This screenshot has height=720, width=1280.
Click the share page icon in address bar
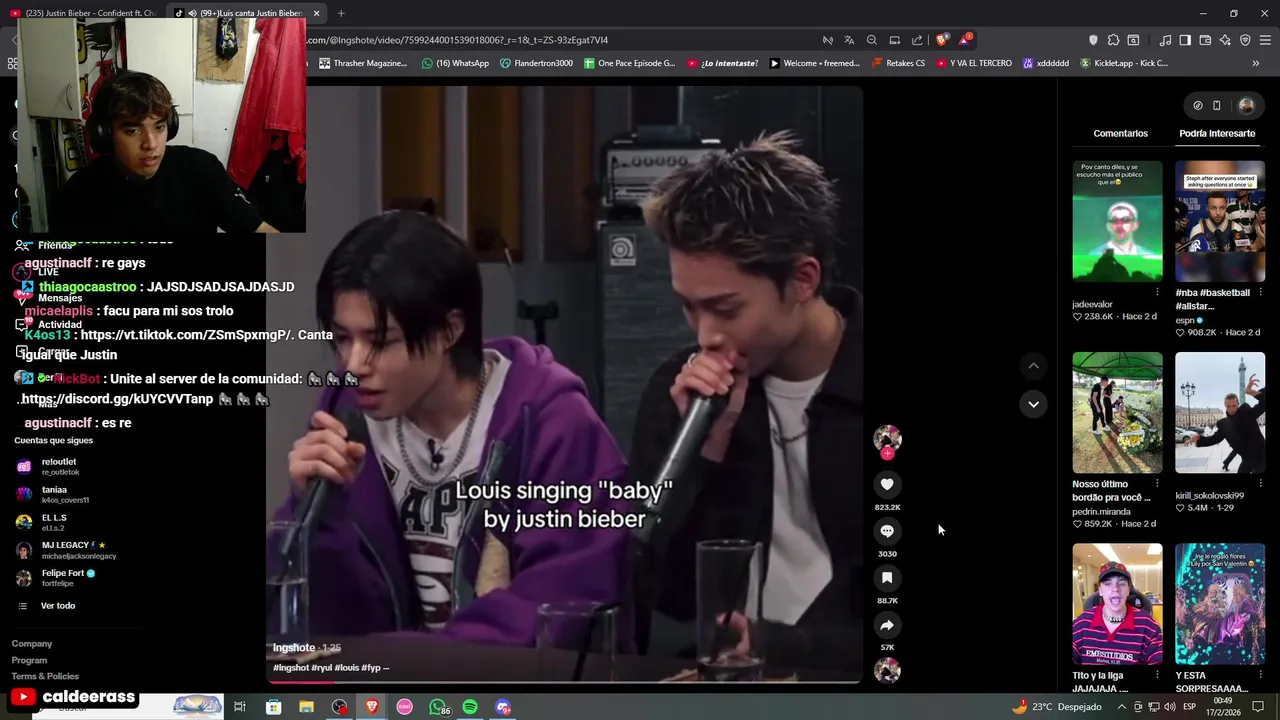917,40
